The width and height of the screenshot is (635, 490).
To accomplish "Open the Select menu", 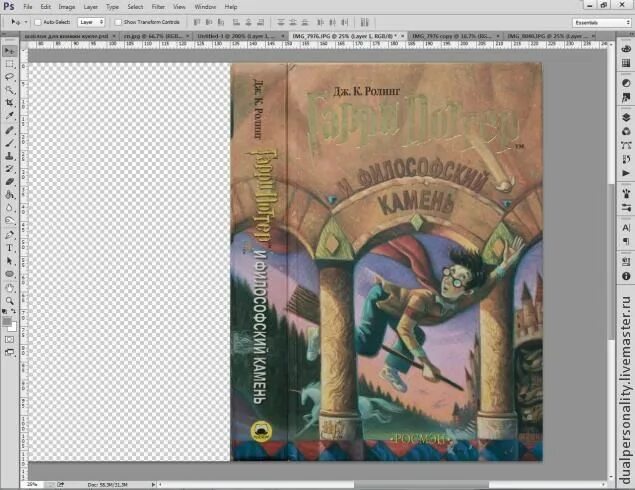I will click(135, 7).
